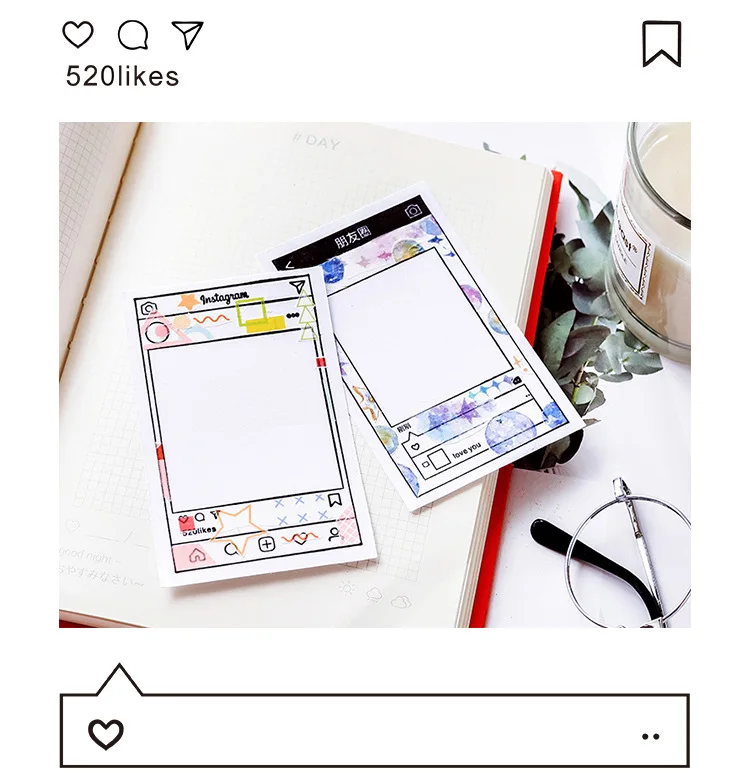Share post using paper plane icon

click(188, 35)
